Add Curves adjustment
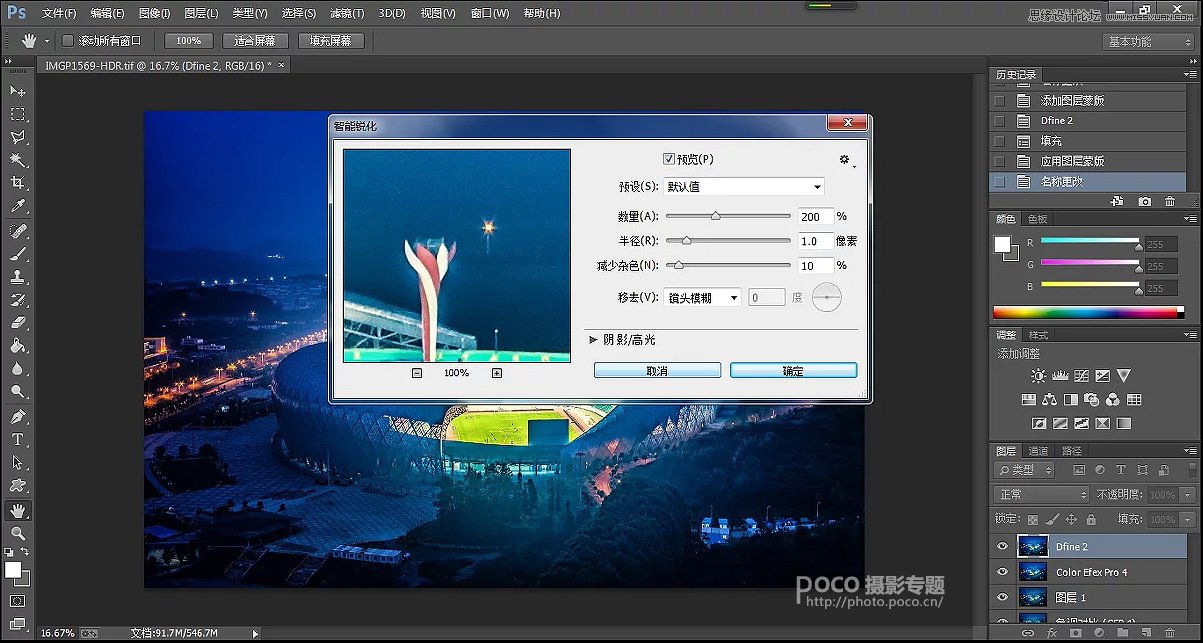 tap(1082, 376)
